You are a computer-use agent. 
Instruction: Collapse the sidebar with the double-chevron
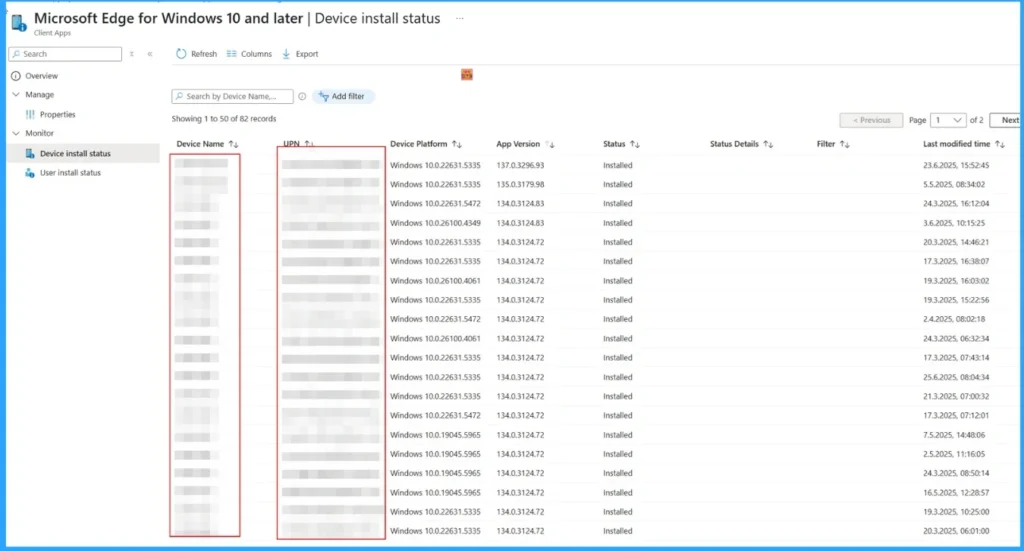[x=150, y=54]
